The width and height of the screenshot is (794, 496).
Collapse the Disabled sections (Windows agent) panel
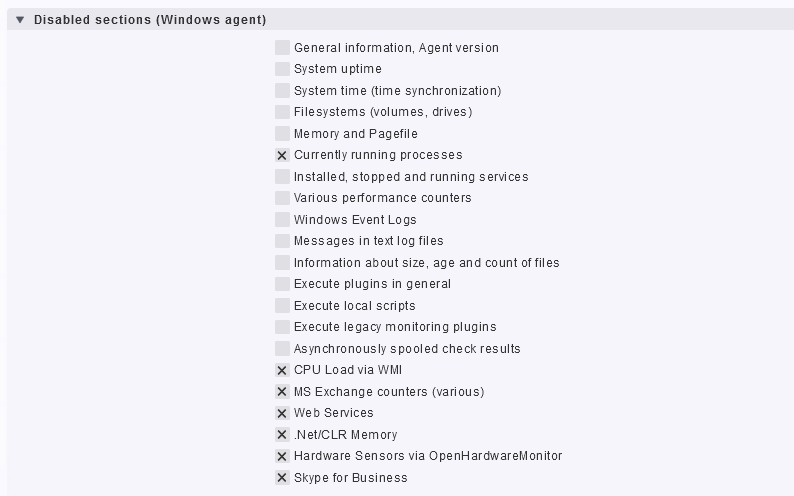tap(20, 20)
